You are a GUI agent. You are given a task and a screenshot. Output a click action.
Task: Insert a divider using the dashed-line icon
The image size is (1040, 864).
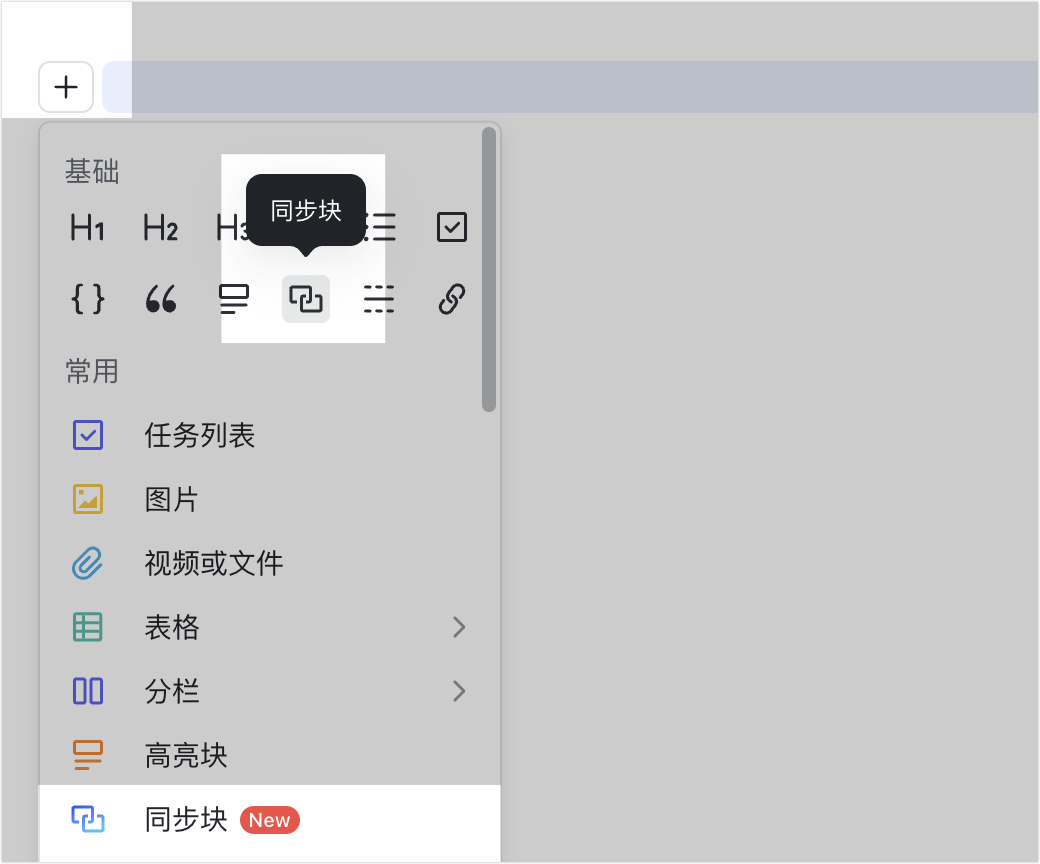click(379, 299)
